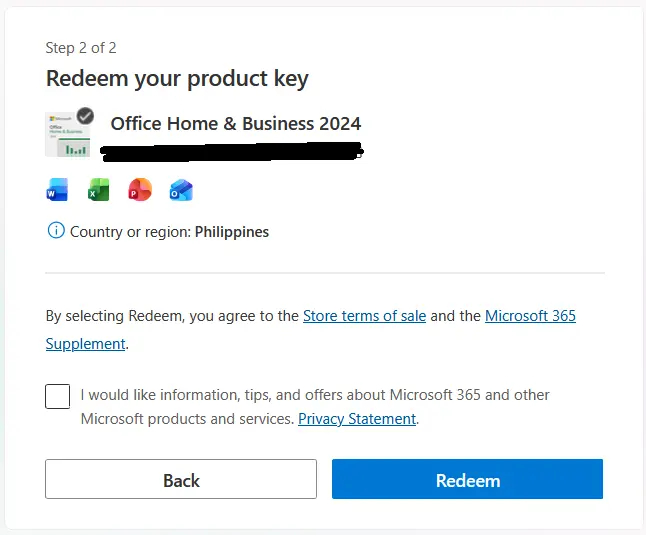This screenshot has width=646, height=535.
Task: Open the Microsoft 365 Supplement link
Action: (x=530, y=316)
